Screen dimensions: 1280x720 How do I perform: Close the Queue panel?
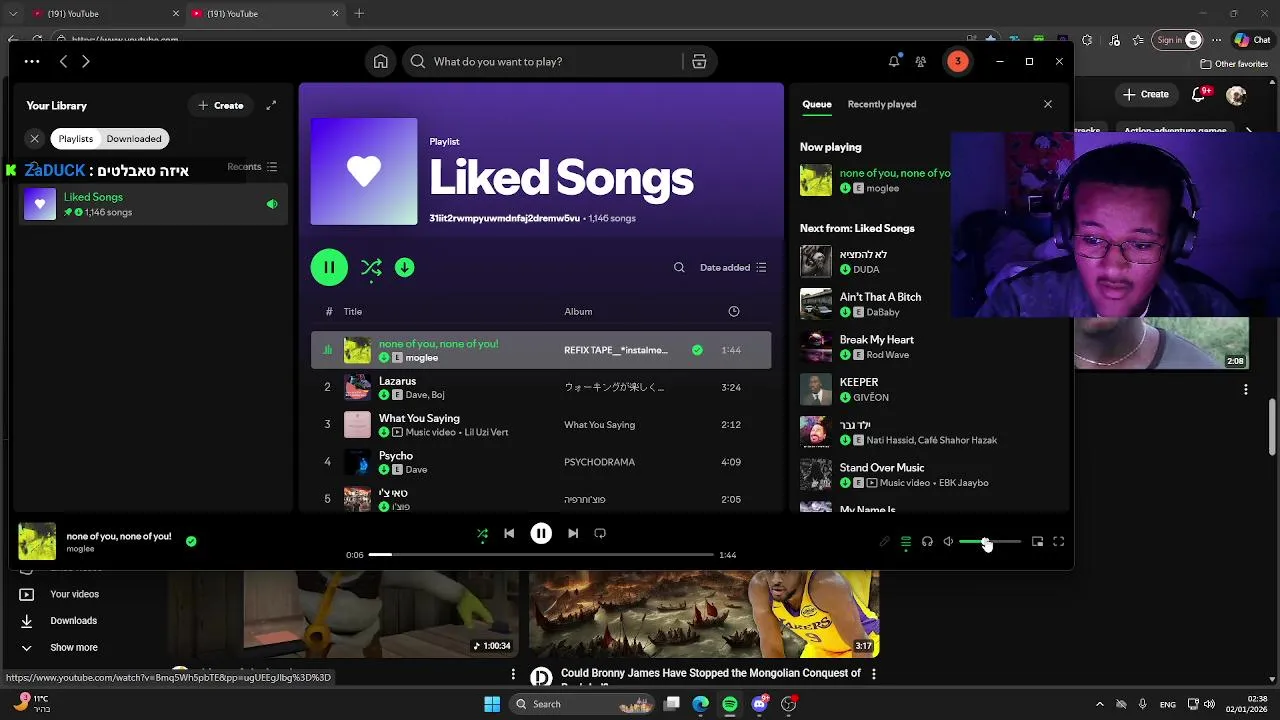pos(1048,104)
